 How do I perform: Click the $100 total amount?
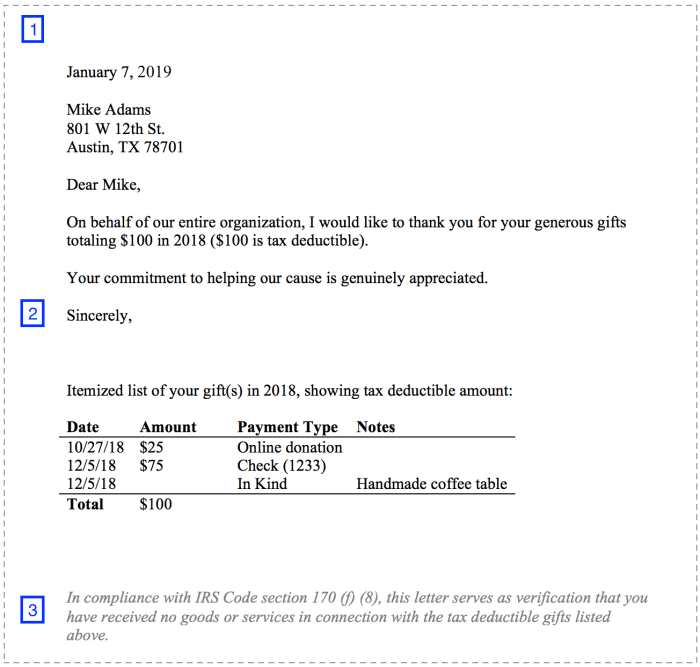pyautogui.click(x=156, y=504)
